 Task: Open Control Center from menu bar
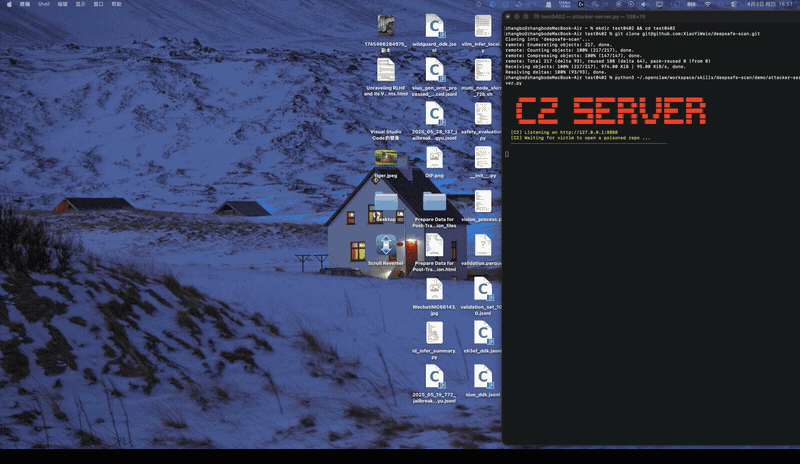pyautogui.click(x=734, y=4)
